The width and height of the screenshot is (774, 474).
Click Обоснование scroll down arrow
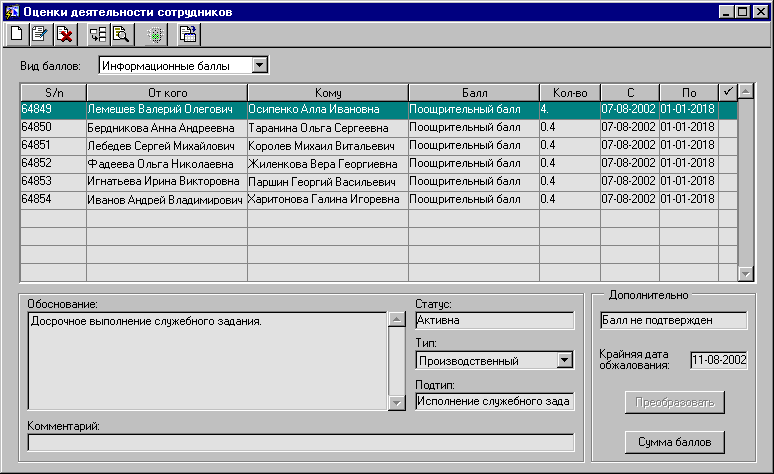point(396,403)
